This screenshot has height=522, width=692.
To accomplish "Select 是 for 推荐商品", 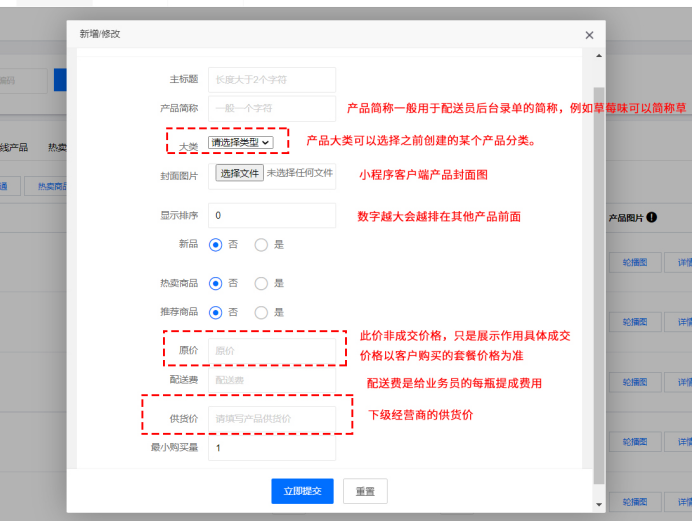I will [261, 312].
